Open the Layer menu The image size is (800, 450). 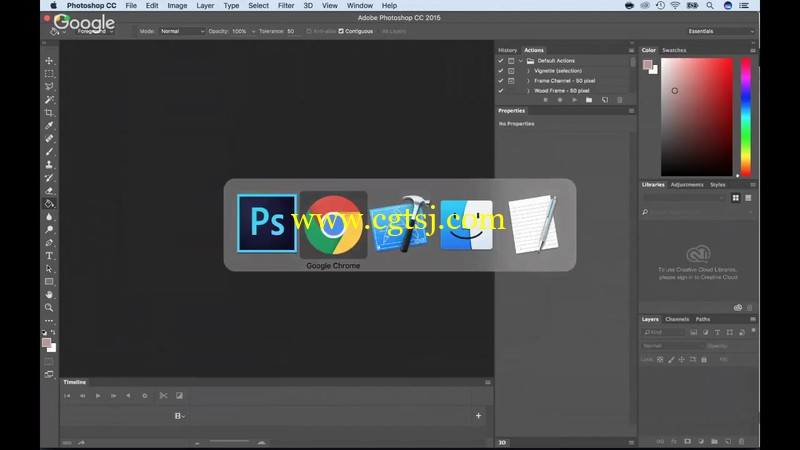[205, 6]
